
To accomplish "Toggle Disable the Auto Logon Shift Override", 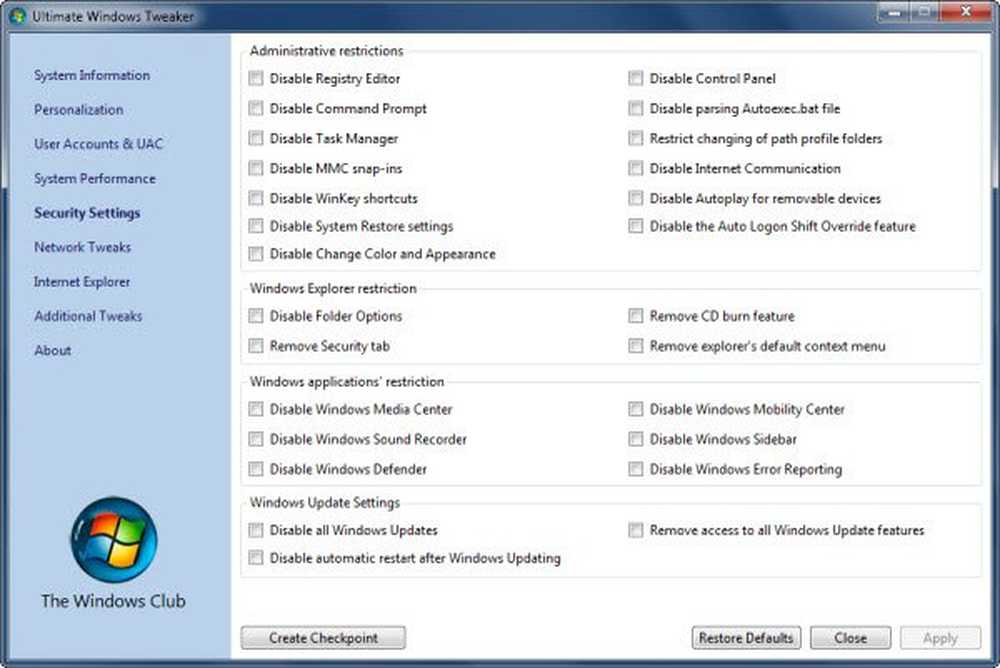I will (x=636, y=226).
